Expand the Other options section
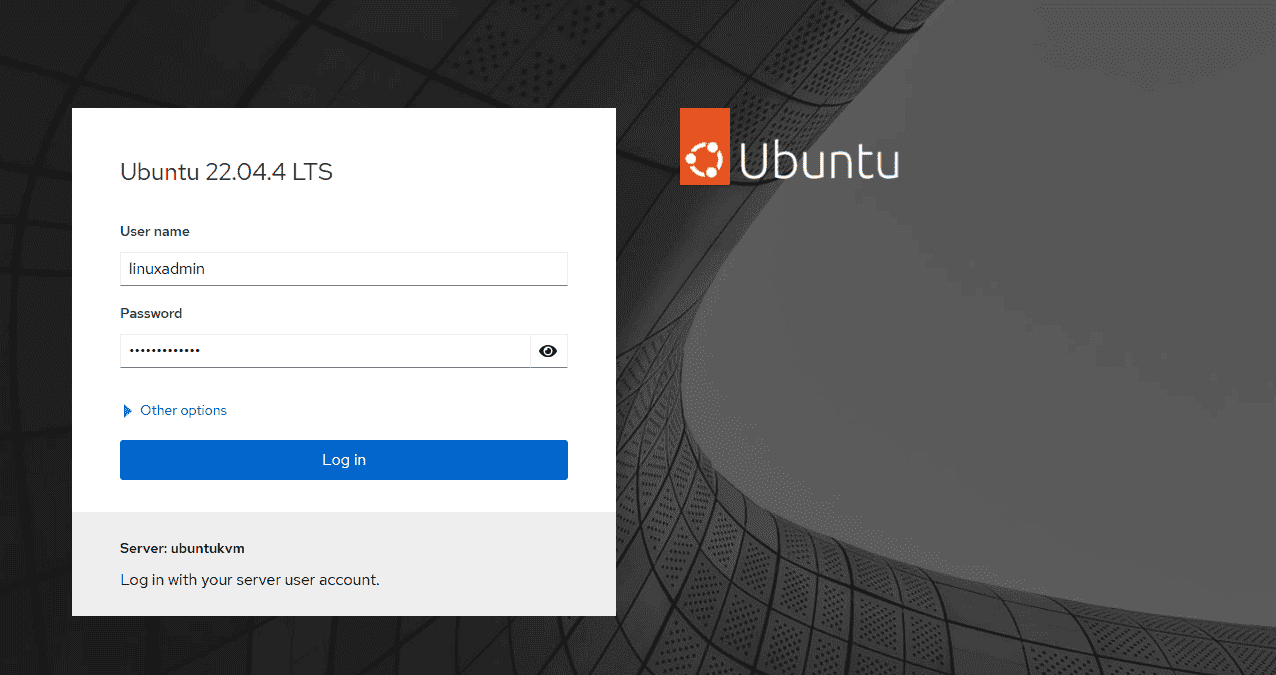The width and height of the screenshot is (1276, 675). click(174, 410)
